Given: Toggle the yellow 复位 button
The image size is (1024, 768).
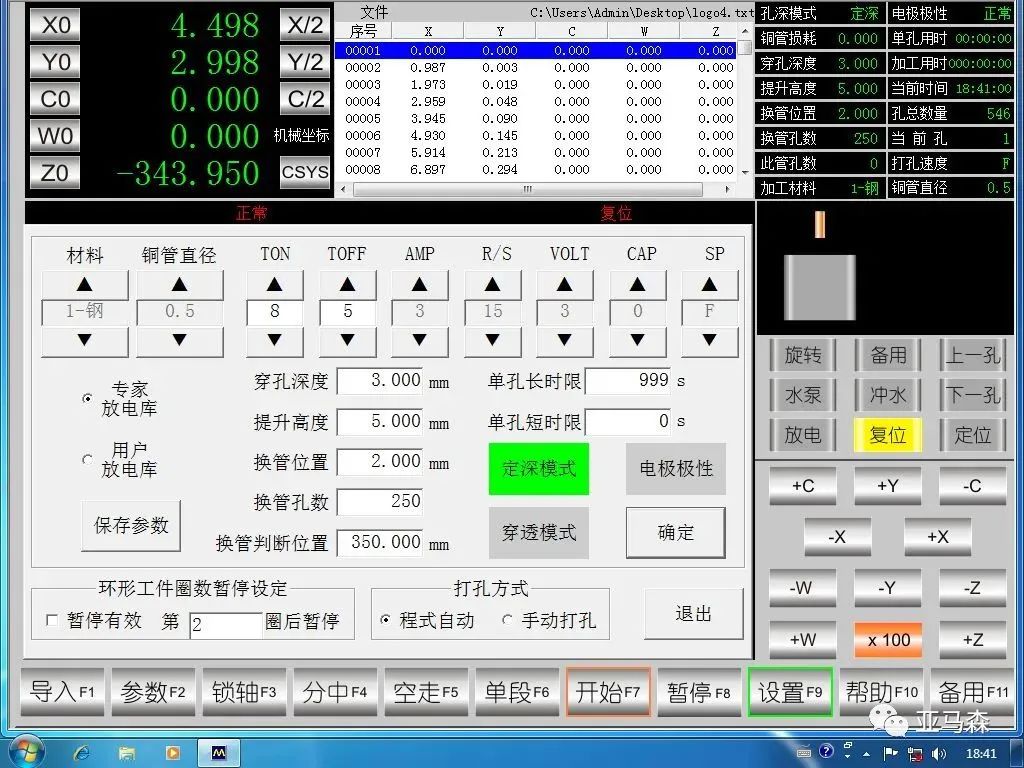Looking at the screenshot, I should (888, 435).
